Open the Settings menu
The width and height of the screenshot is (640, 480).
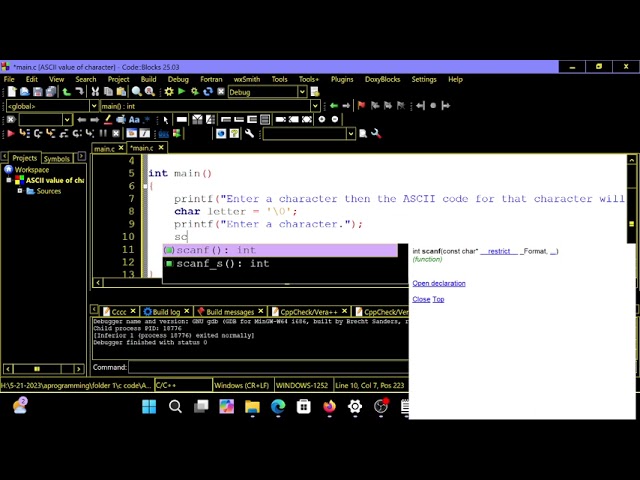pos(424,79)
